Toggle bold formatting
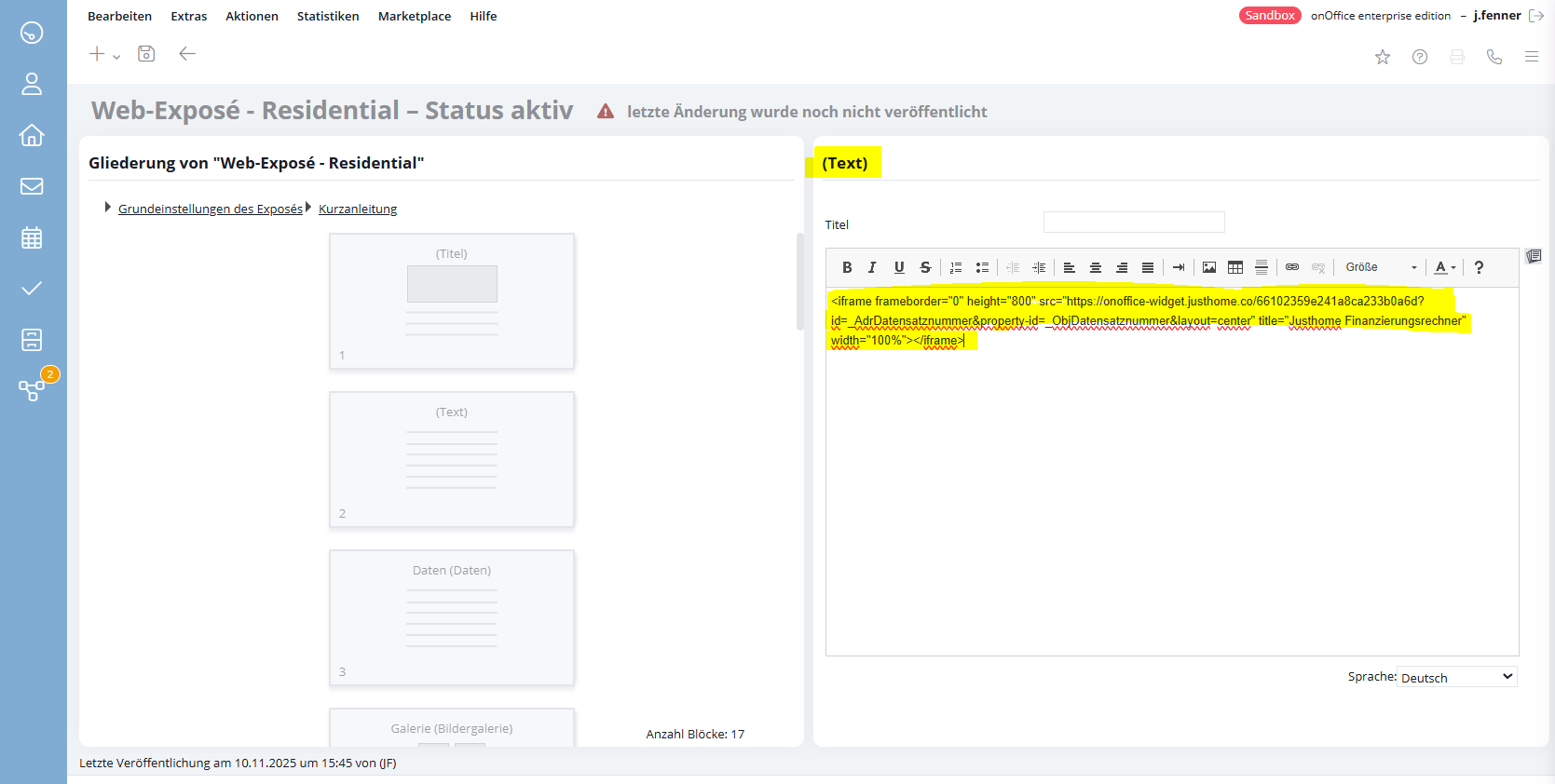The height and width of the screenshot is (784, 1555). tap(847, 267)
